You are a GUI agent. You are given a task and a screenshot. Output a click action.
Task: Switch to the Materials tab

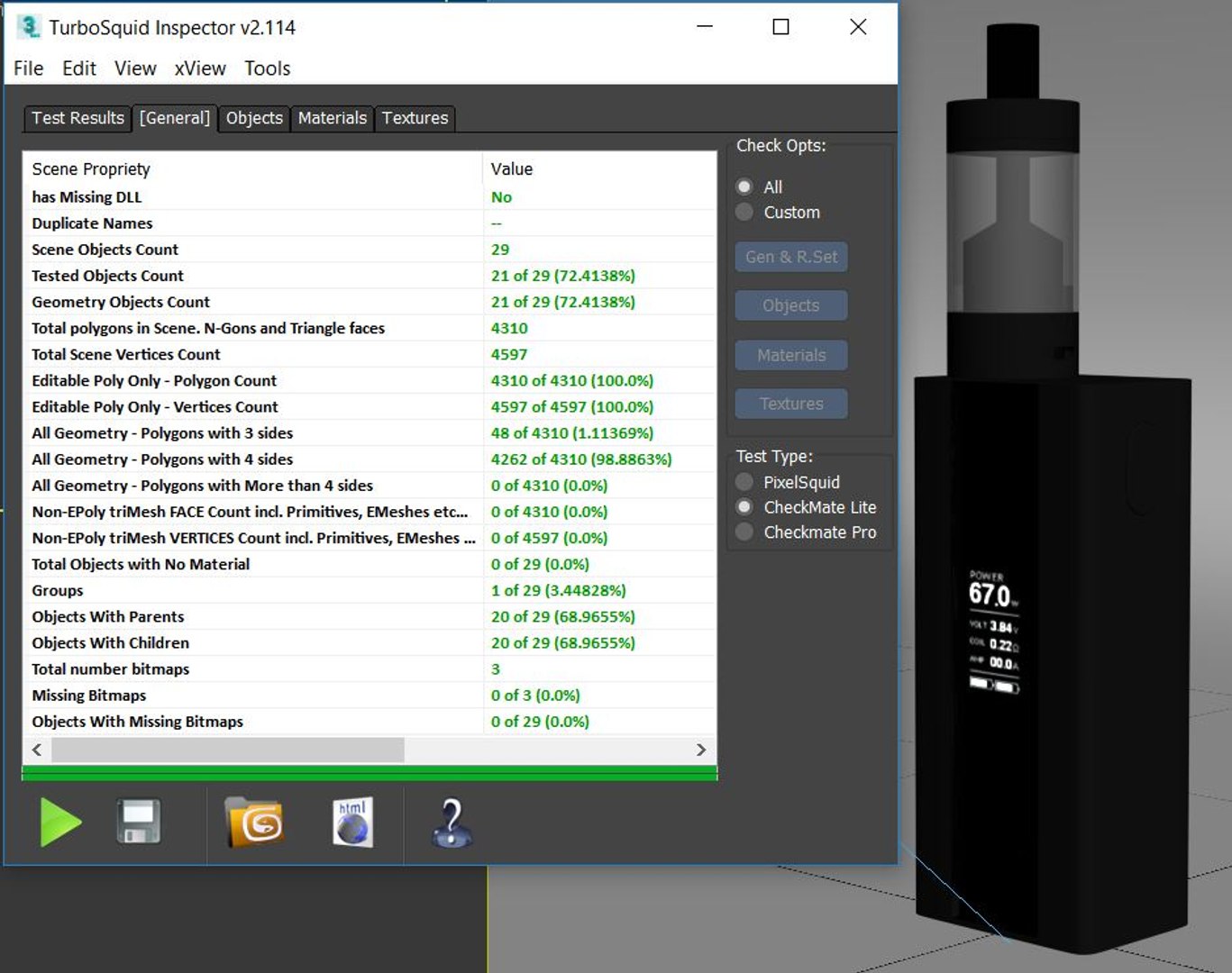(333, 118)
